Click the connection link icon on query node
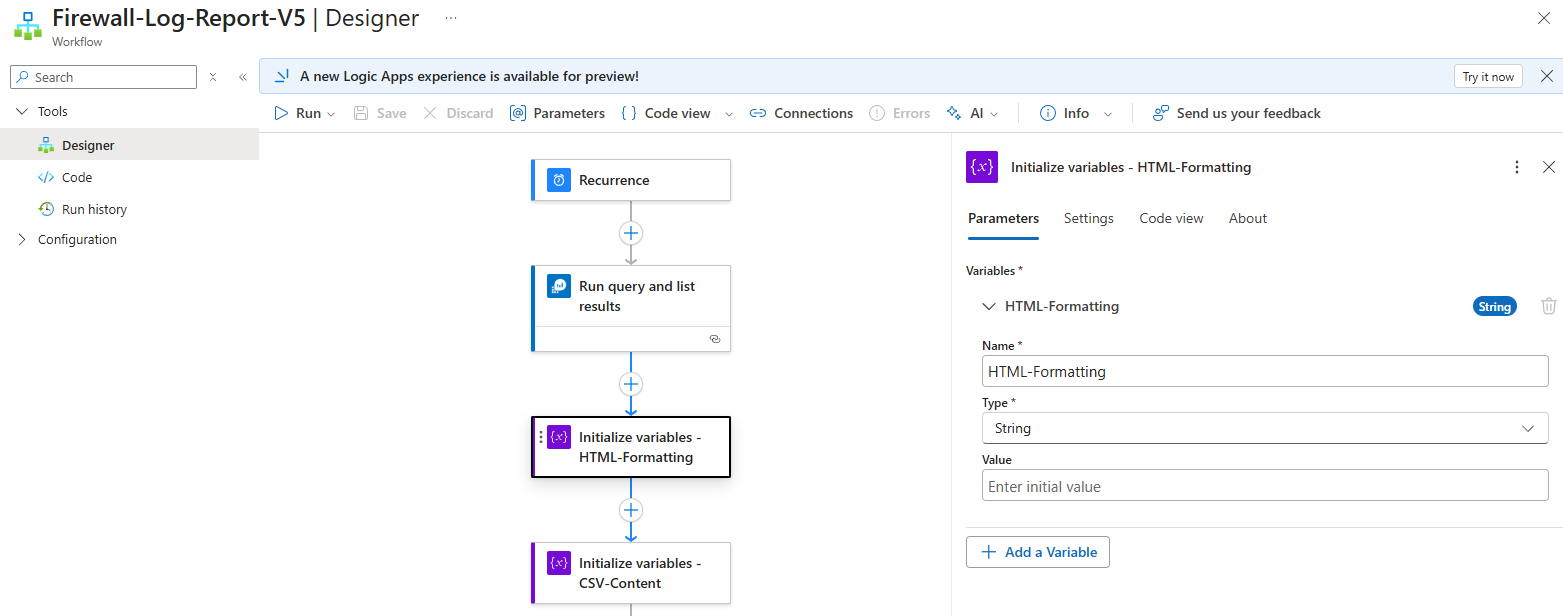The height and width of the screenshot is (616, 1563). click(x=715, y=339)
